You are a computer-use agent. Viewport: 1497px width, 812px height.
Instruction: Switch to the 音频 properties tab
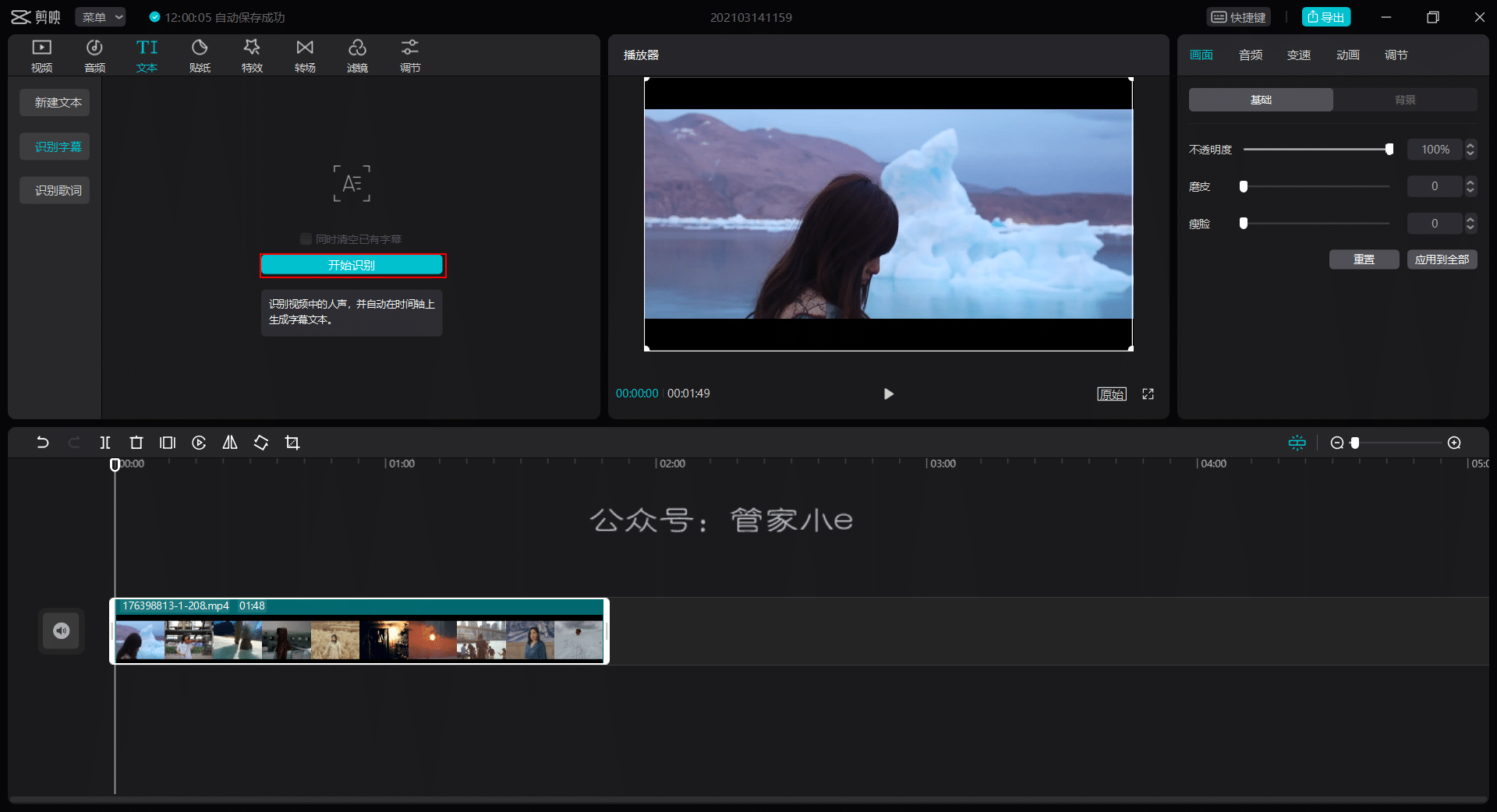tap(1251, 55)
